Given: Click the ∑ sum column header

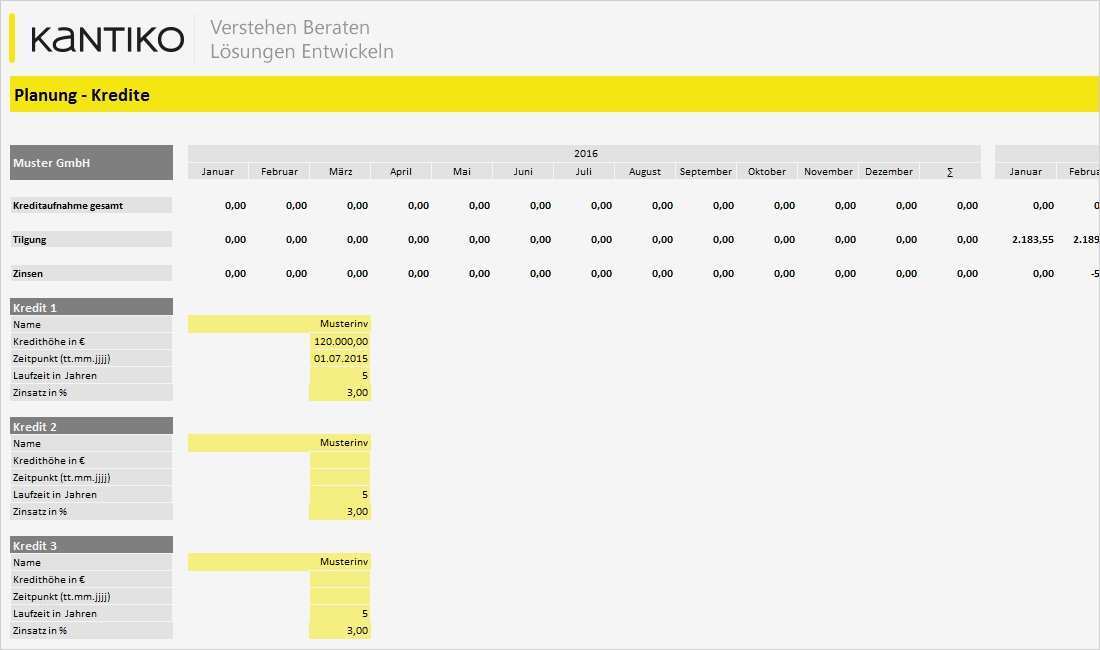Looking at the screenshot, I should tap(950, 172).
